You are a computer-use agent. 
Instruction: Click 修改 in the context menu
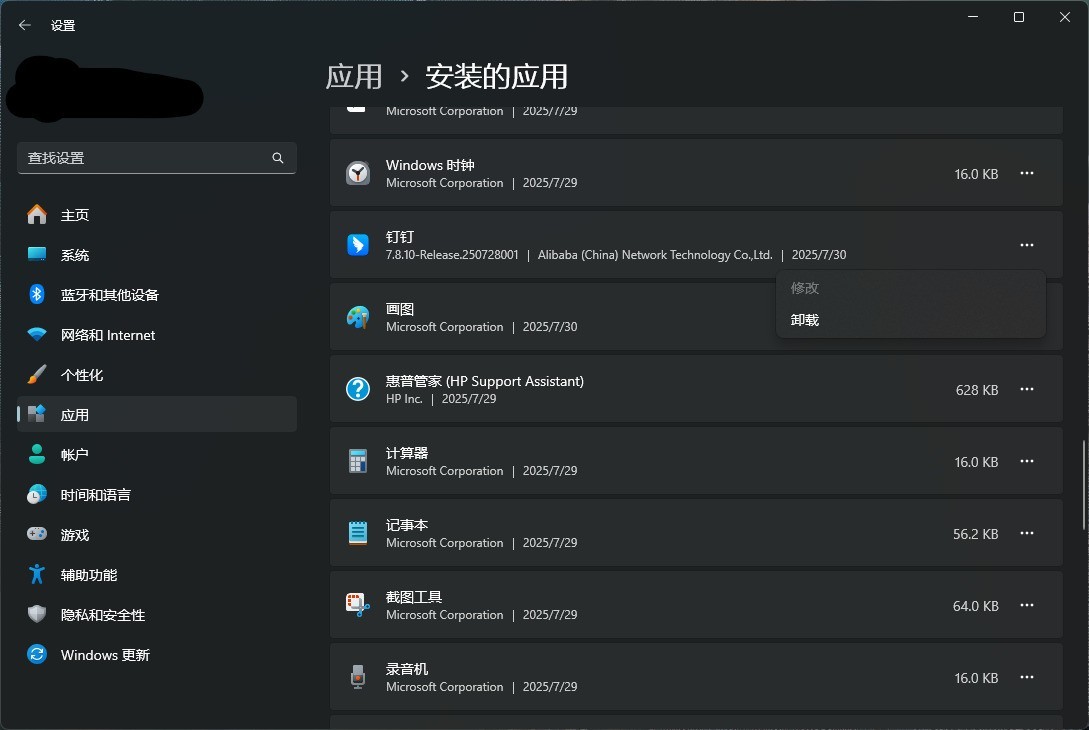click(805, 288)
